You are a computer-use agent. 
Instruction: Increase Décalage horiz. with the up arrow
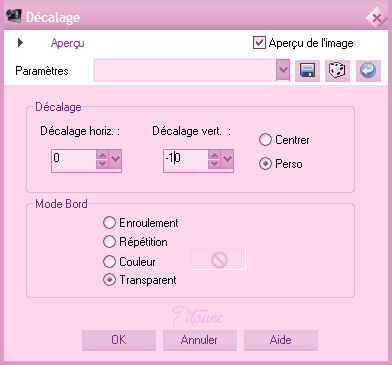click(102, 155)
